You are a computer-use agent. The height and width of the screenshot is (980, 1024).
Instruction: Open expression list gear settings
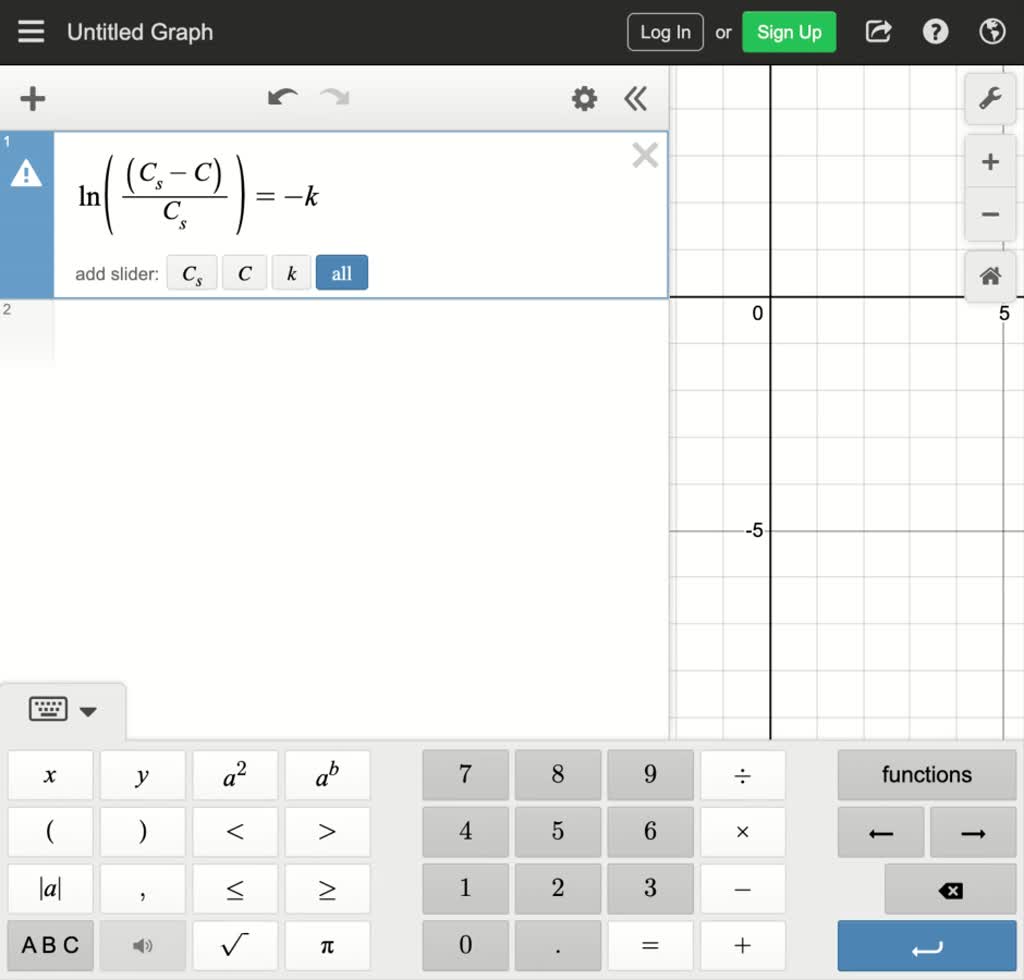584,98
